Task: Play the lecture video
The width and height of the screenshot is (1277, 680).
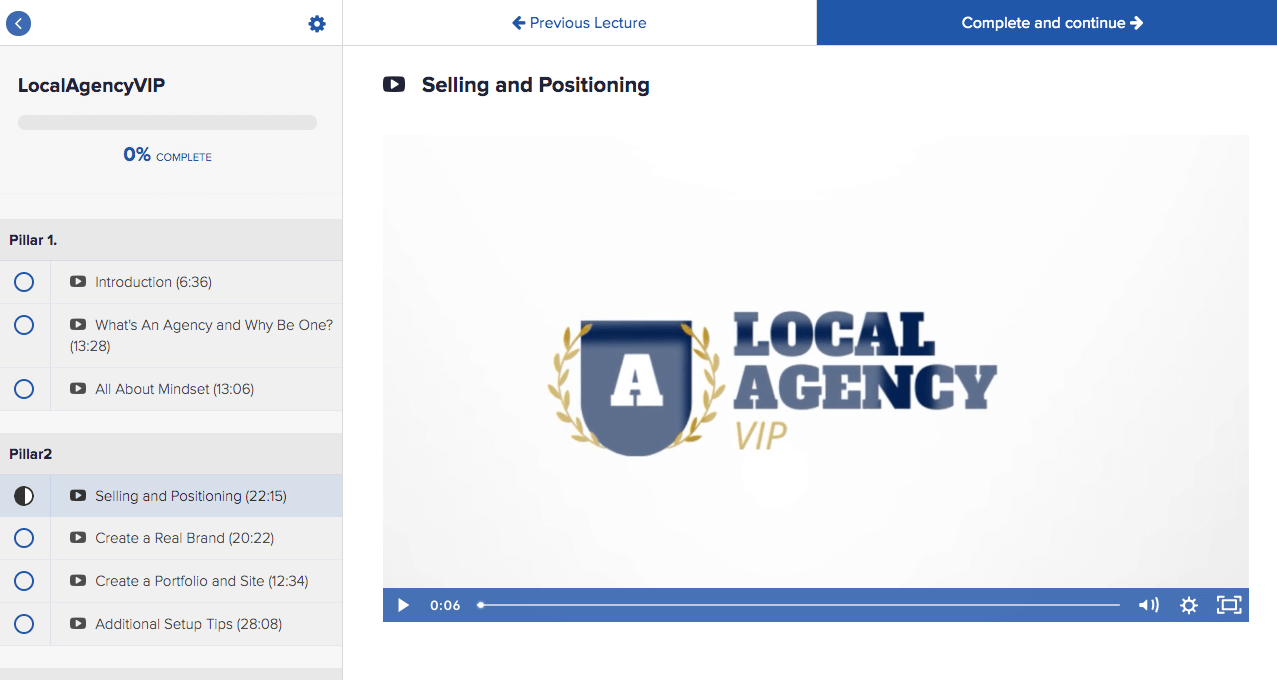Action: click(403, 605)
